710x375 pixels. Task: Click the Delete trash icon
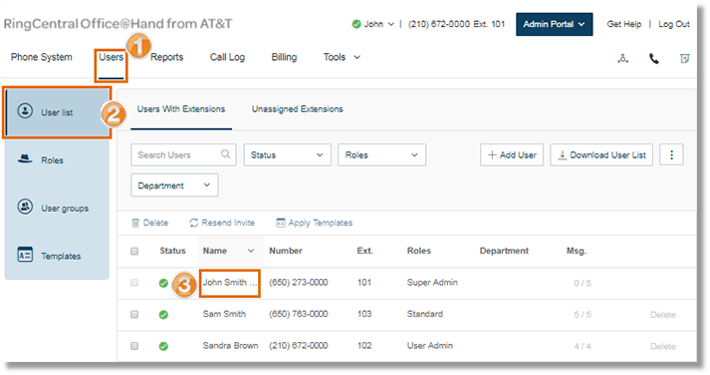pos(135,223)
